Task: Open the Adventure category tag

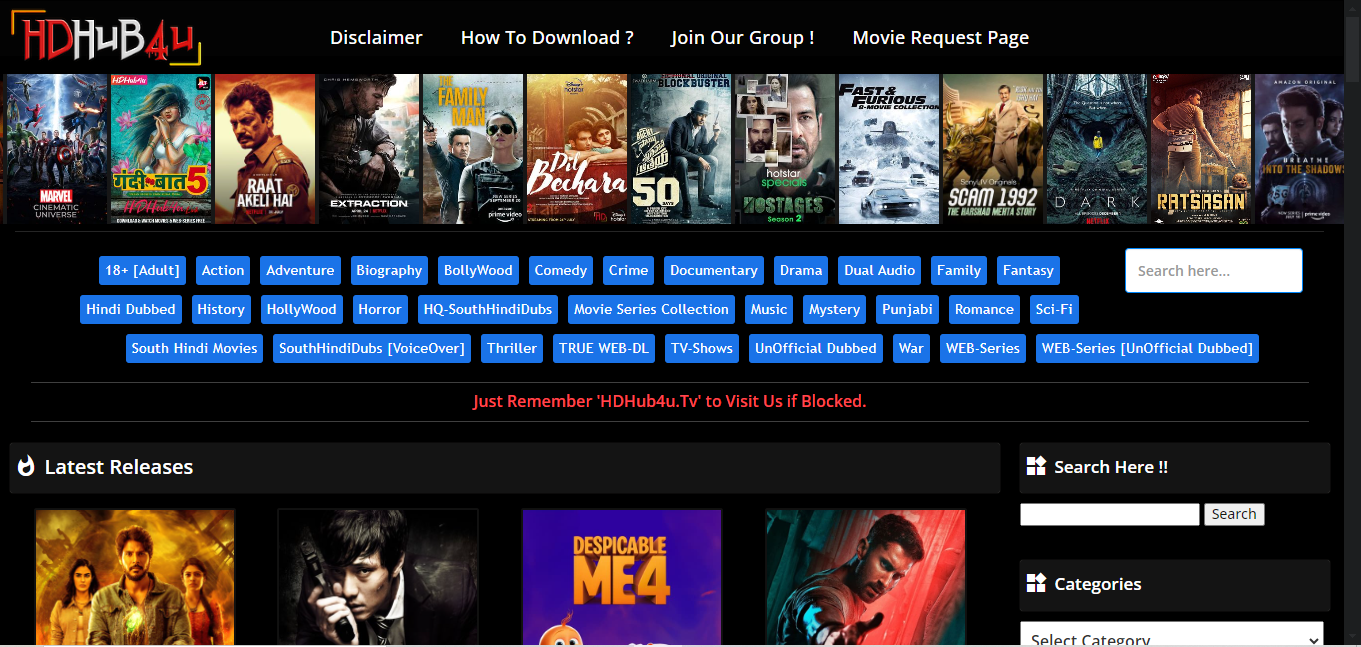Action: (x=300, y=270)
